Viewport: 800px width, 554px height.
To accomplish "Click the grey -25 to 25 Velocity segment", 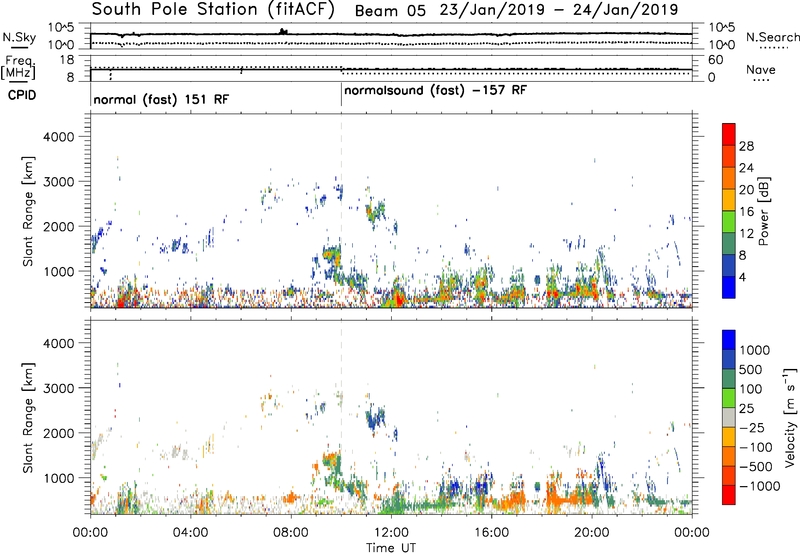I will (x=729, y=417).
